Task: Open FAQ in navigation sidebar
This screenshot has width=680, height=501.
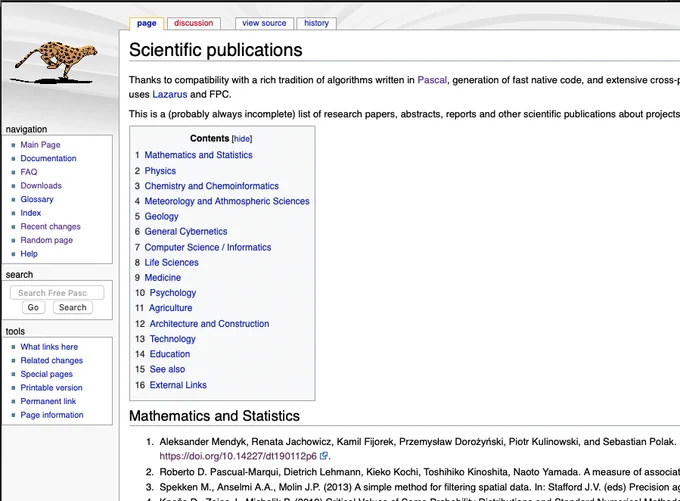Action: [29, 172]
